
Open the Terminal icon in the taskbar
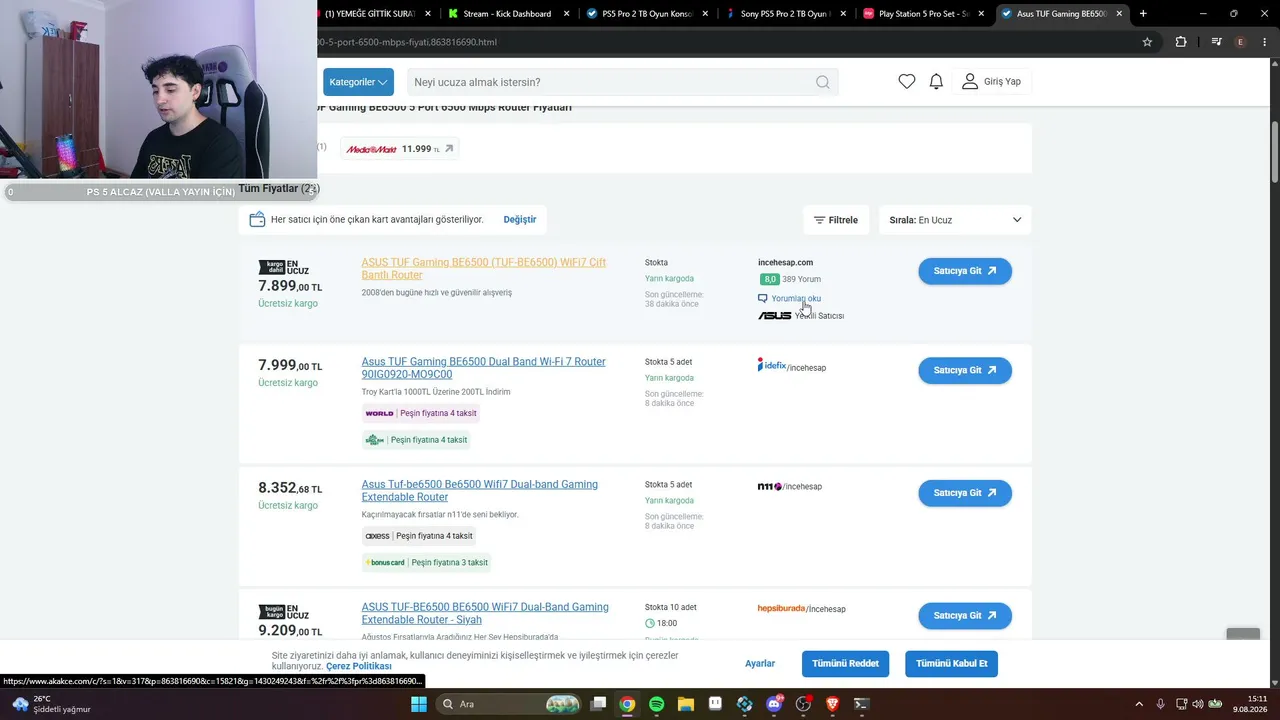pos(862,704)
